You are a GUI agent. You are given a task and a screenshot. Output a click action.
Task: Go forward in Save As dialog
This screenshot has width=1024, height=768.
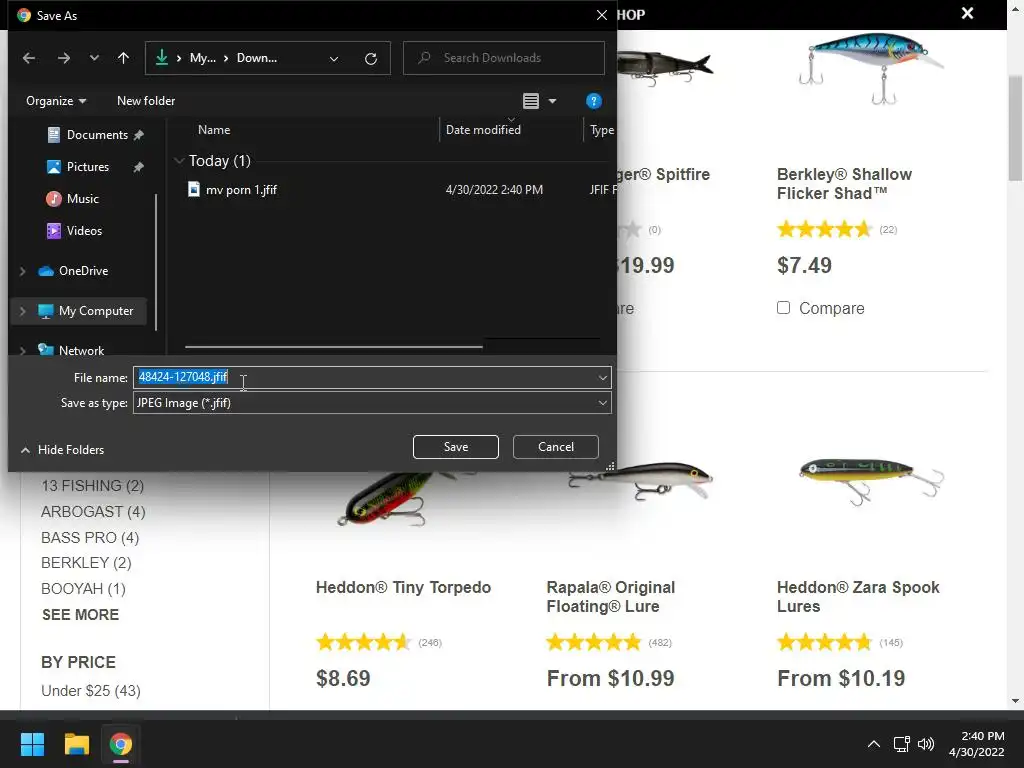coord(63,58)
